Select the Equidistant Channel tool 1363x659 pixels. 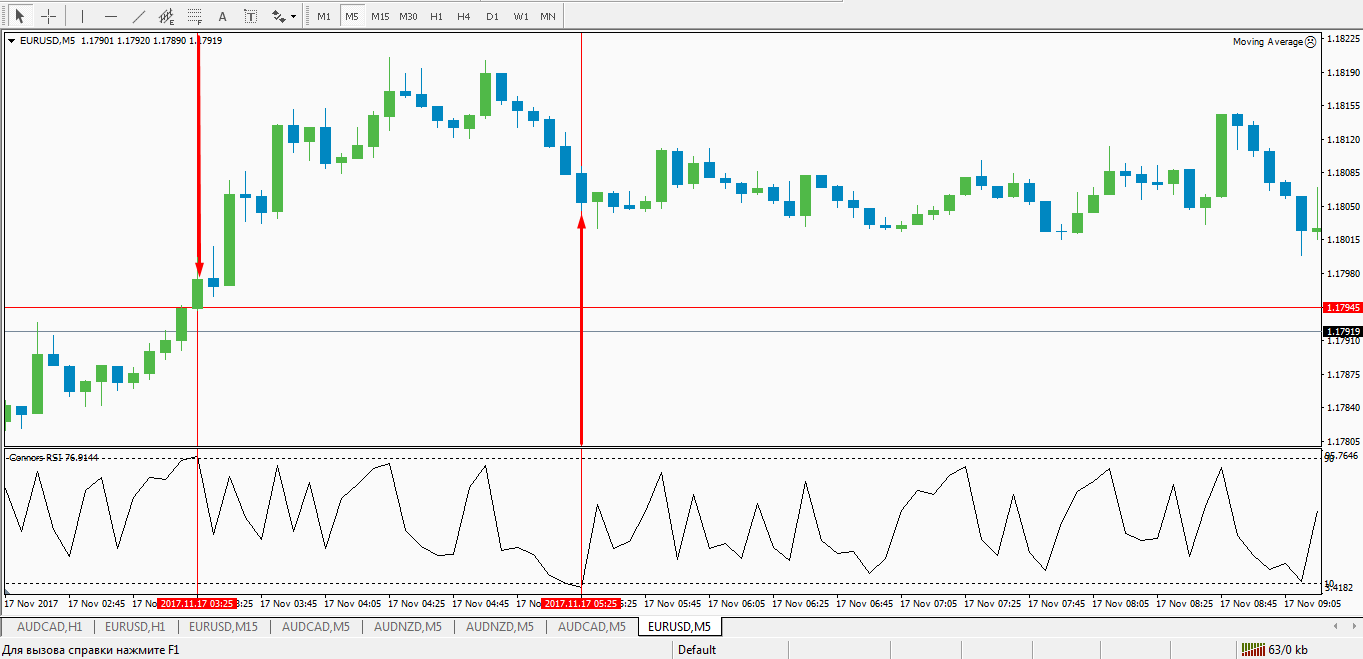(x=166, y=16)
